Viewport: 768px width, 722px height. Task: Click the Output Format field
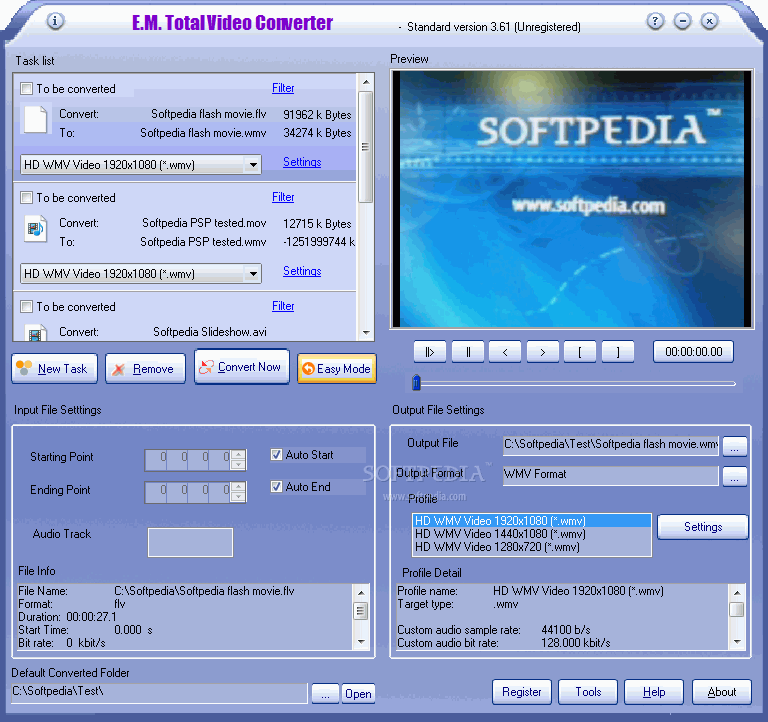611,475
